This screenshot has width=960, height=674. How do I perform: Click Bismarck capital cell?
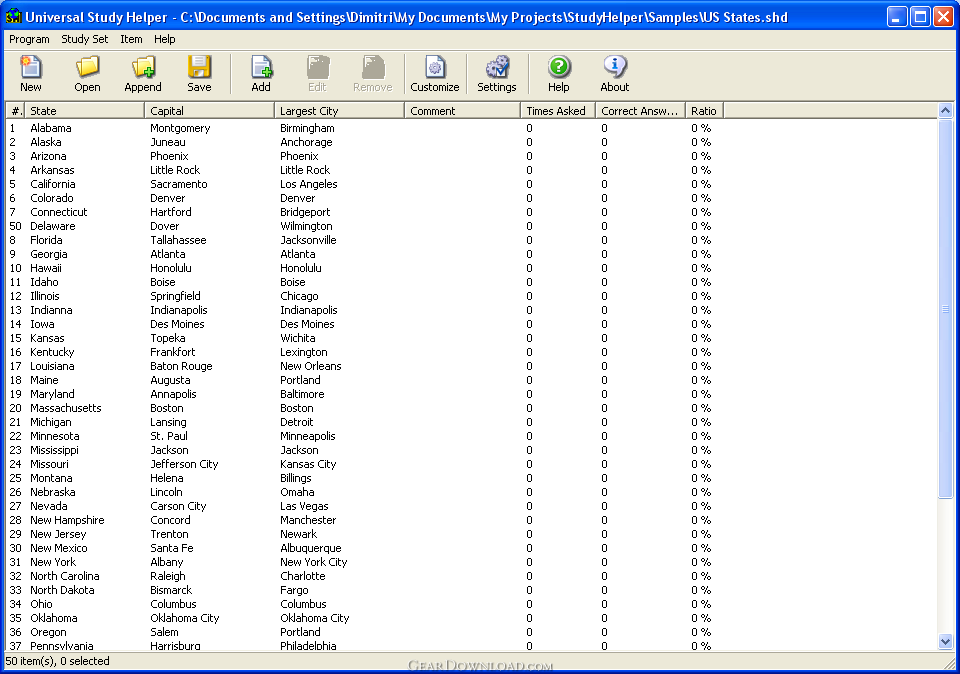pyautogui.click(x=171, y=590)
